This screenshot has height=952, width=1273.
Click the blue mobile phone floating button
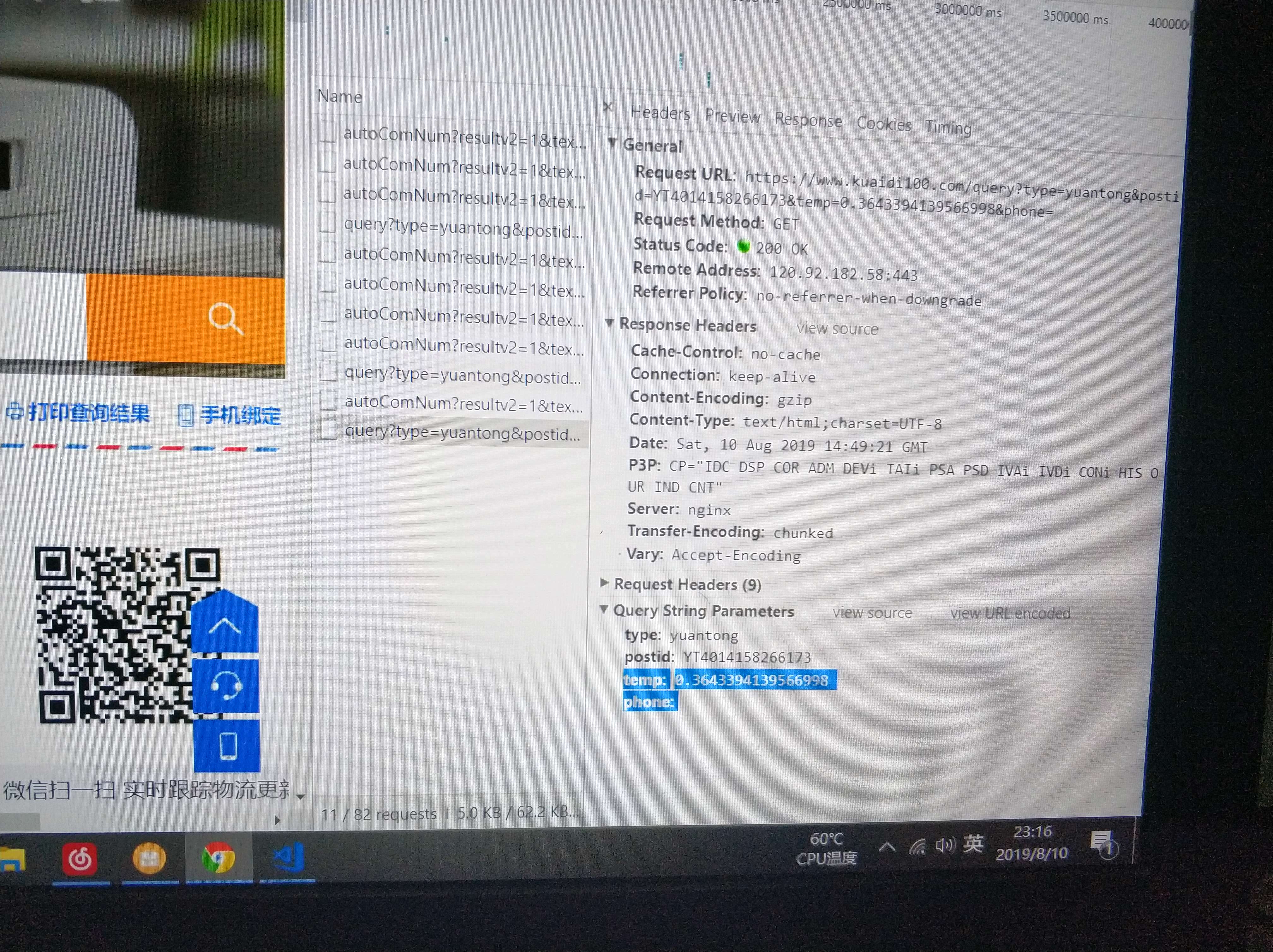coord(228,746)
